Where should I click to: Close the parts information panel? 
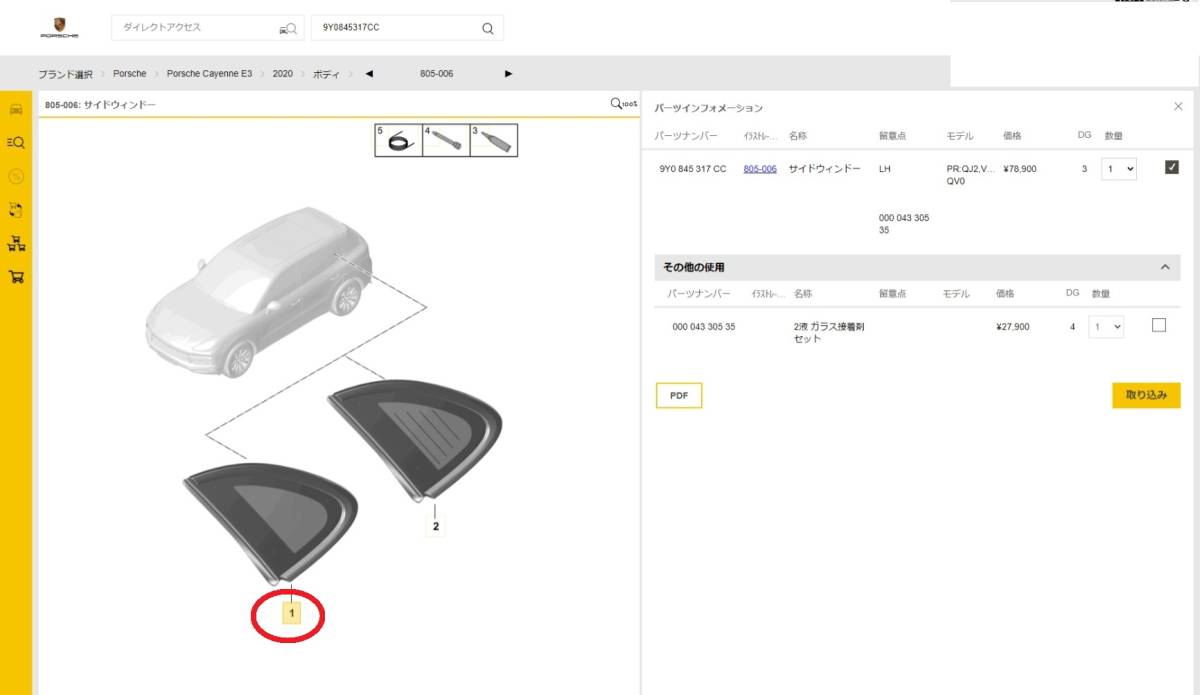[x=1177, y=106]
